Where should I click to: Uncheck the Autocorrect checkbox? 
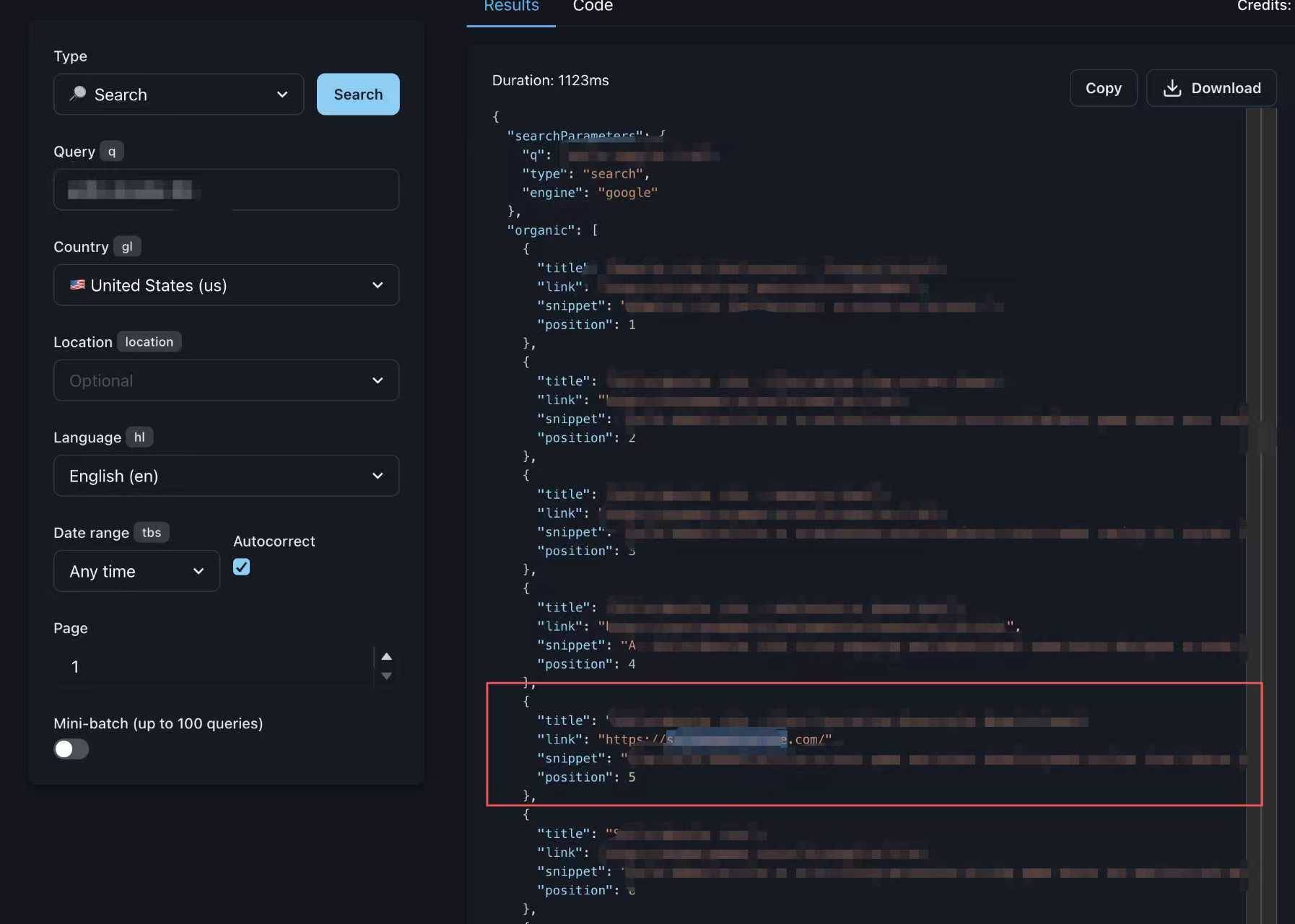(x=242, y=567)
